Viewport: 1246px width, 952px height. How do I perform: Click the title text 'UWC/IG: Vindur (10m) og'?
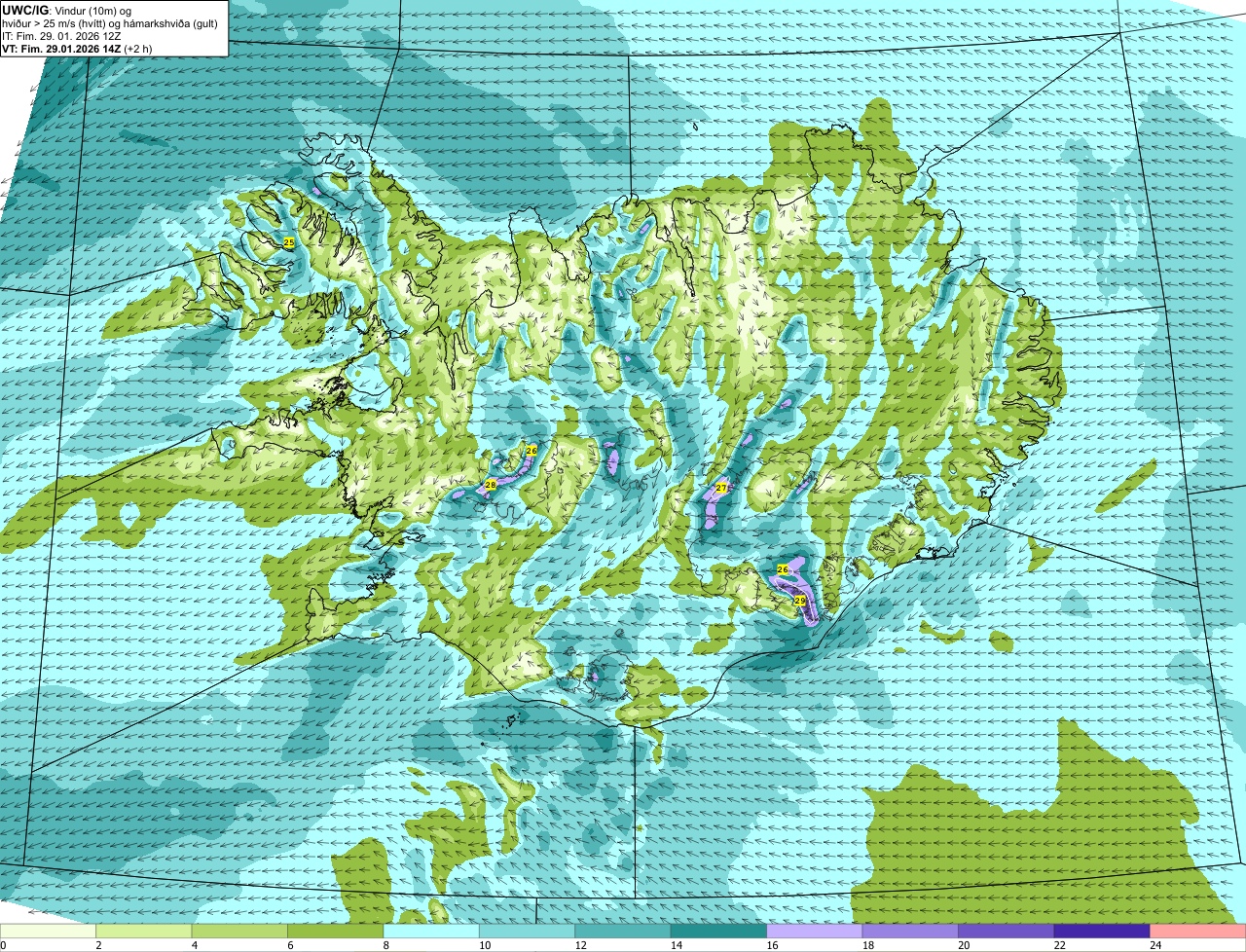tap(67, 10)
